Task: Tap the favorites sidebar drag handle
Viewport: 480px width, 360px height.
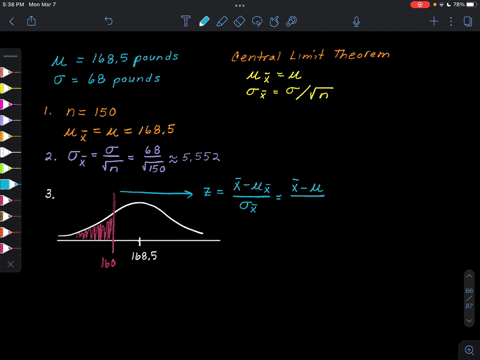Action: pos(10,56)
